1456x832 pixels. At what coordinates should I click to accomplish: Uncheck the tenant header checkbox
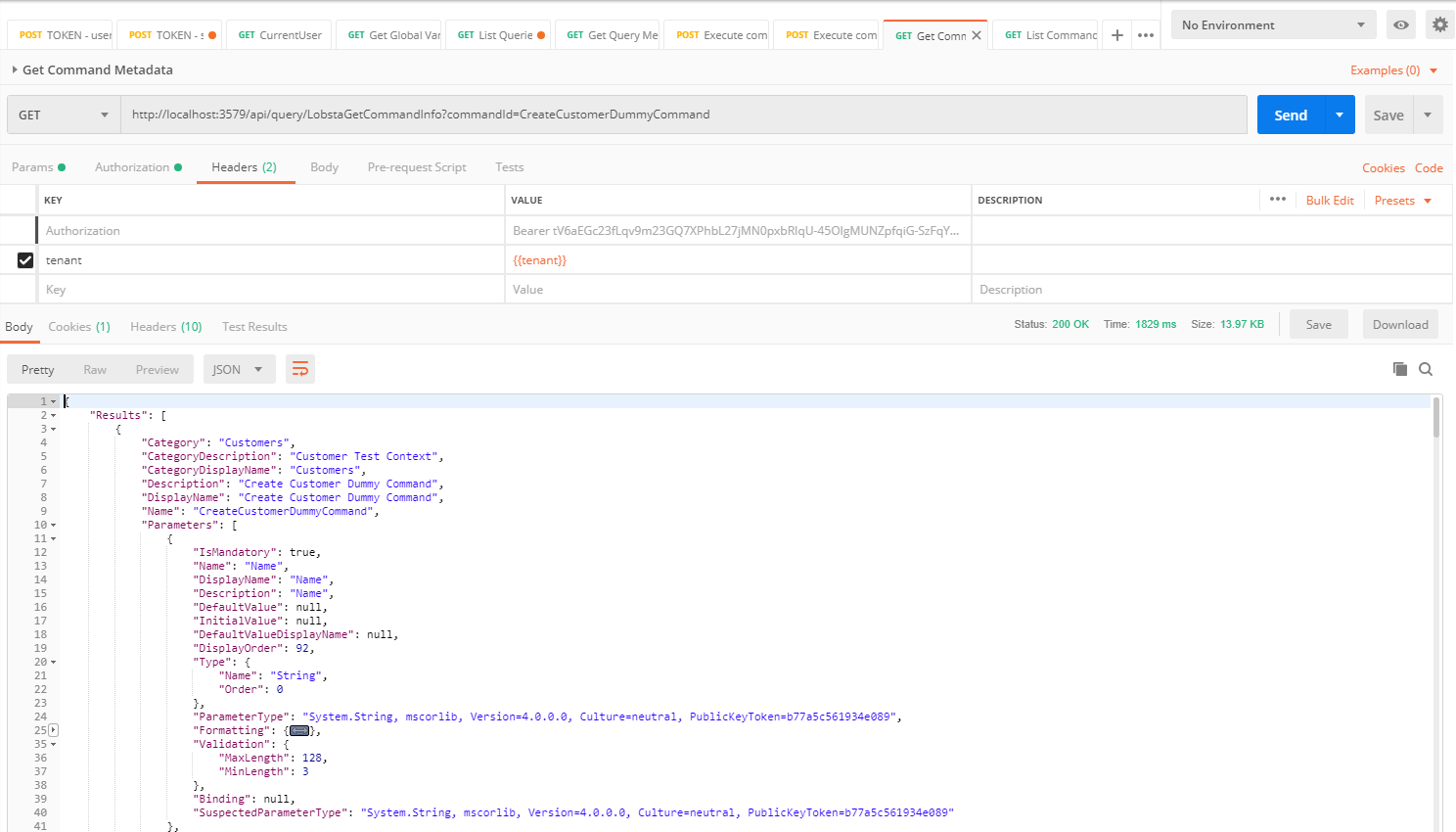pyautogui.click(x=25, y=260)
